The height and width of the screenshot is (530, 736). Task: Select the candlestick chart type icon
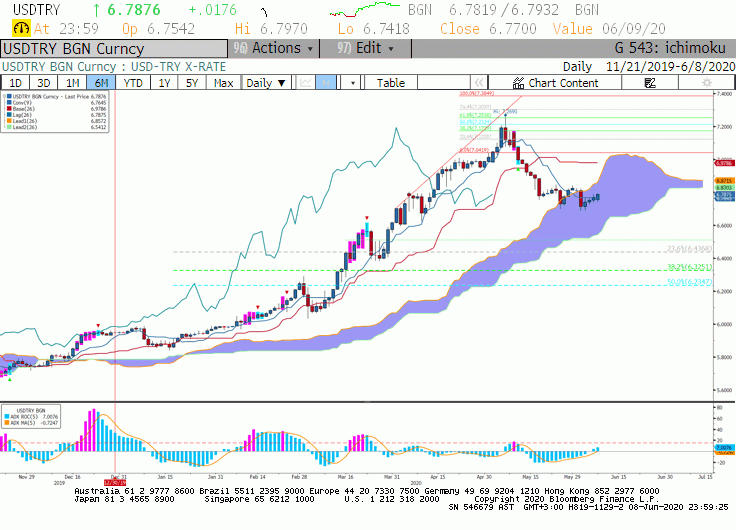coord(326,83)
